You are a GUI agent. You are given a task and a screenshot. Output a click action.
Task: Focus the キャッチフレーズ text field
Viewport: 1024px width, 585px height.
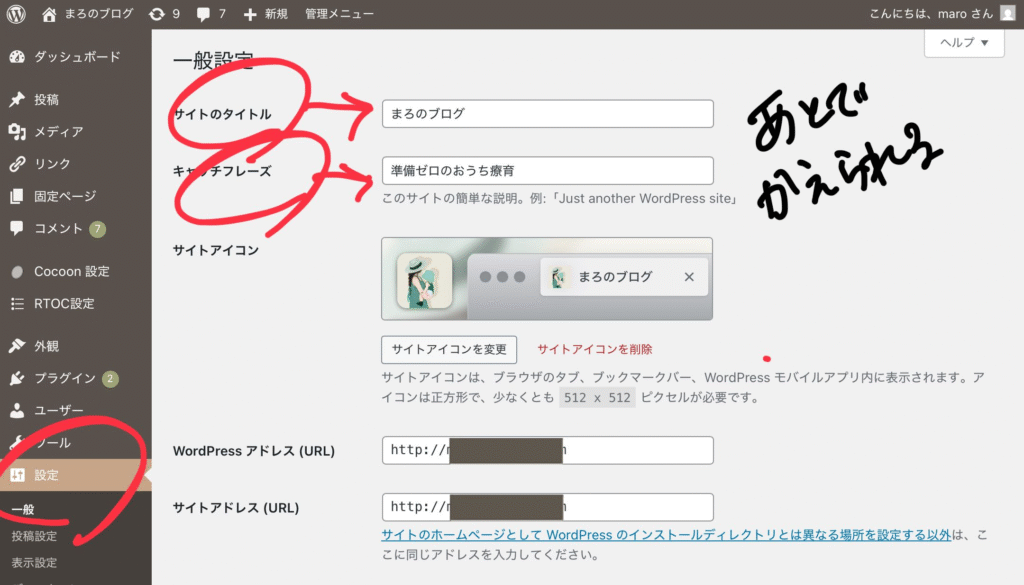547,170
